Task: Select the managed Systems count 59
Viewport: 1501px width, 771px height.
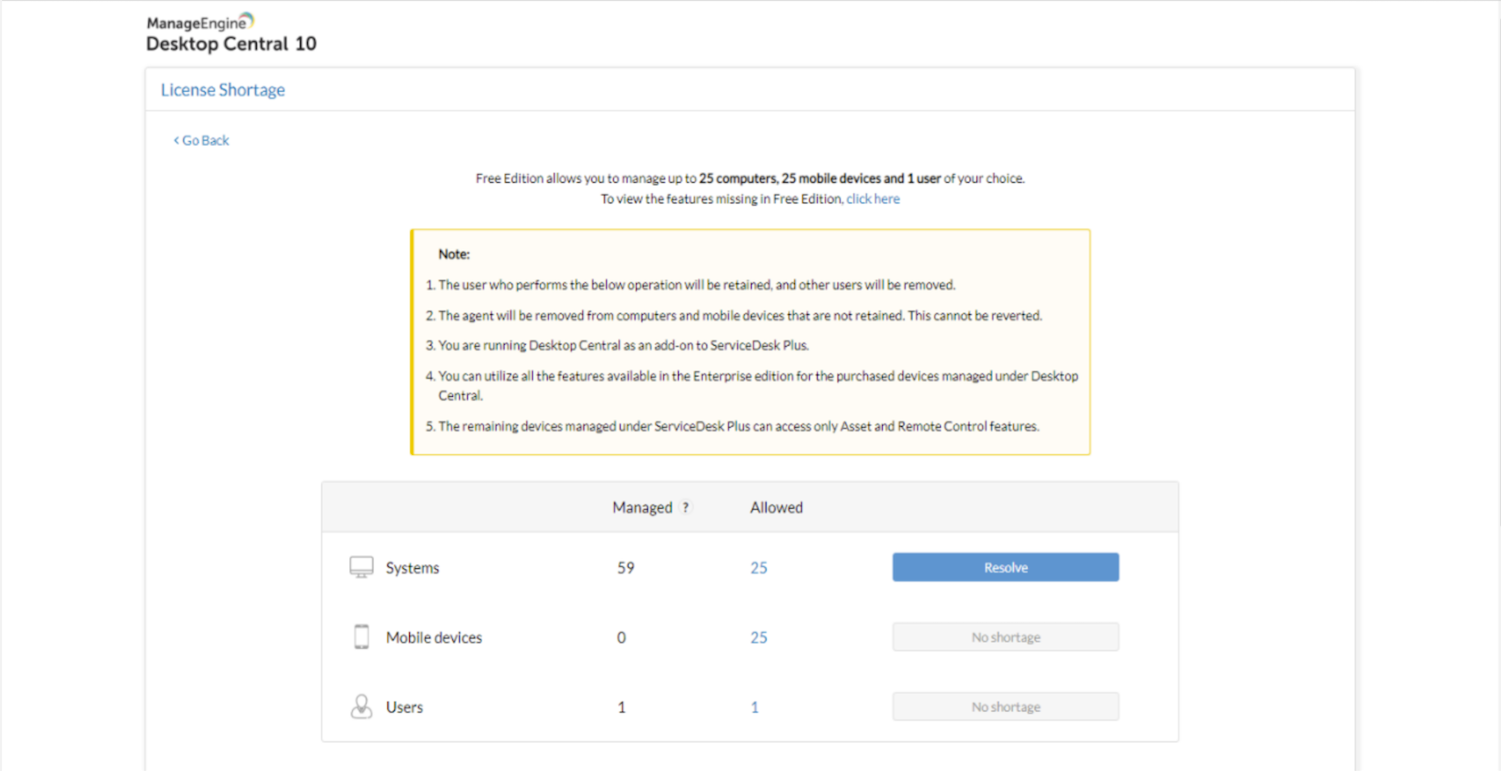Action: pos(626,568)
